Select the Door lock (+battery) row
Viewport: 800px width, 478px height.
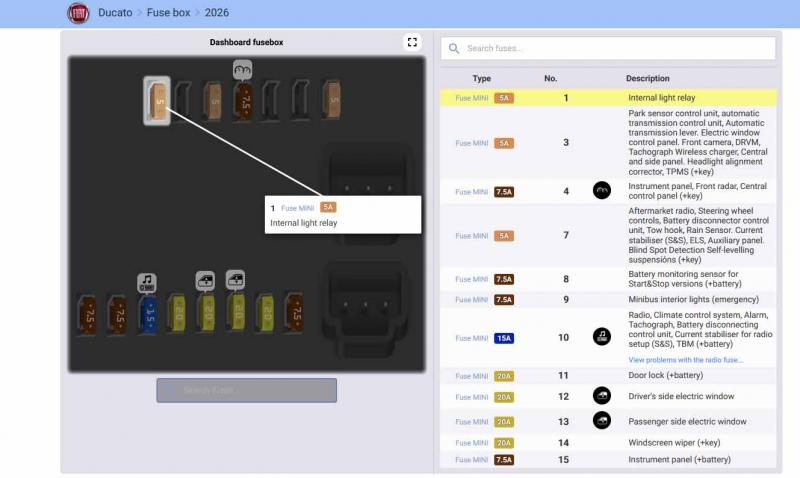pos(608,375)
